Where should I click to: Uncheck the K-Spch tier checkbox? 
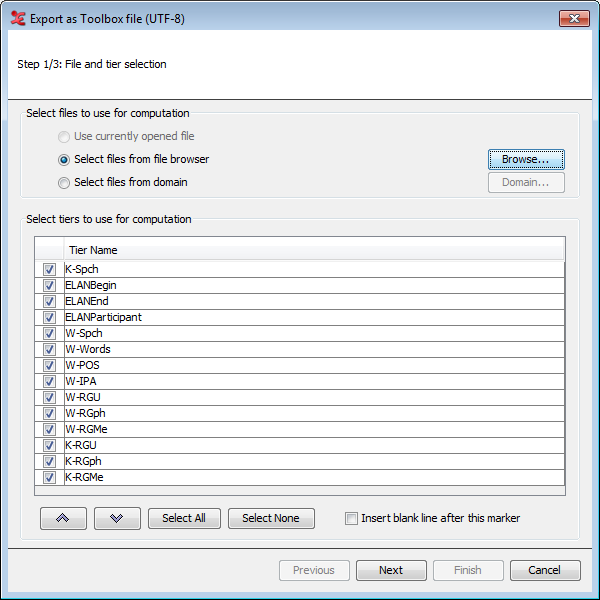[49, 269]
